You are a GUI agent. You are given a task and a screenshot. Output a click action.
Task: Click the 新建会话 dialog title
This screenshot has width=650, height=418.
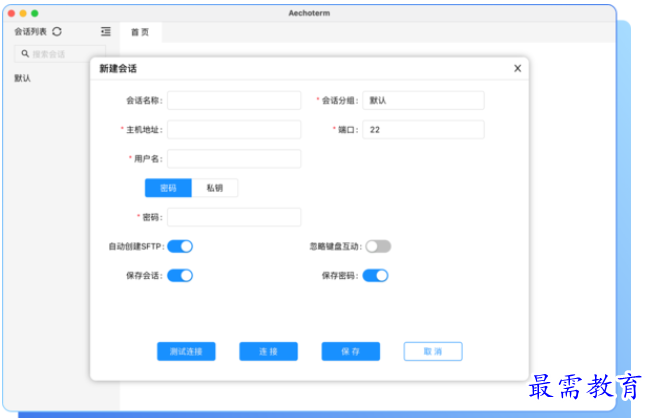(x=118, y=68)
